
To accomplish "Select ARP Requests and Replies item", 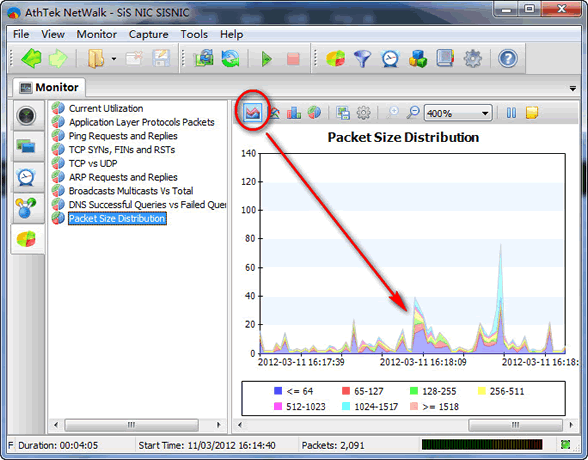I will [x=123, y=177].
